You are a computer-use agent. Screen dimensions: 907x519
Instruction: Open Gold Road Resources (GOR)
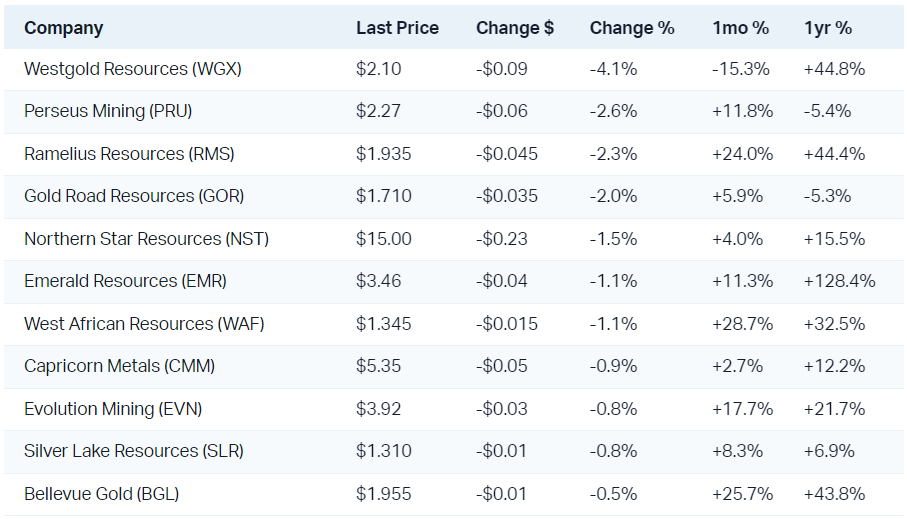(x=134, y=196)
